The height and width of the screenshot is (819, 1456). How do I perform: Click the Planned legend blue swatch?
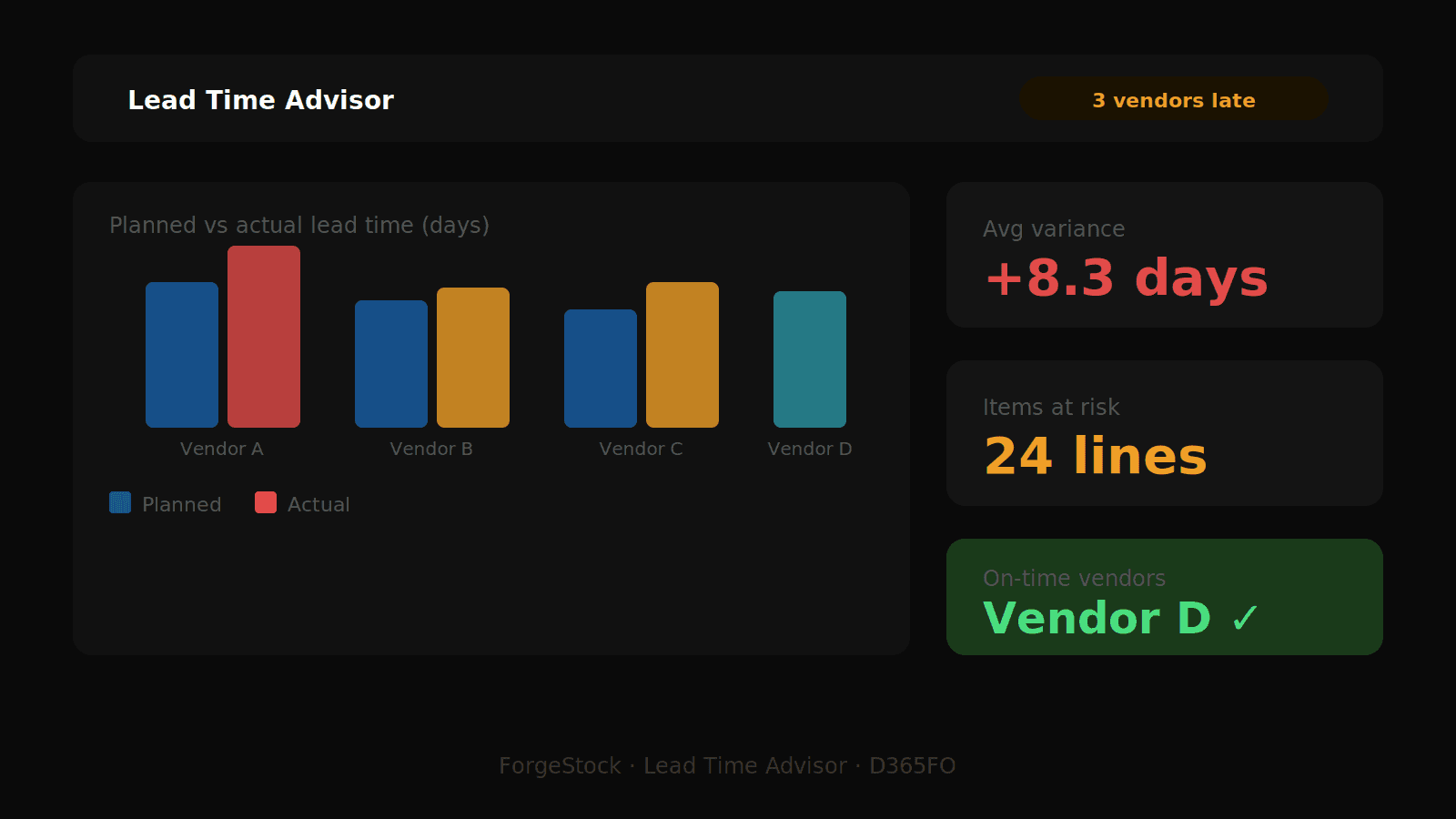pos(120,502)
